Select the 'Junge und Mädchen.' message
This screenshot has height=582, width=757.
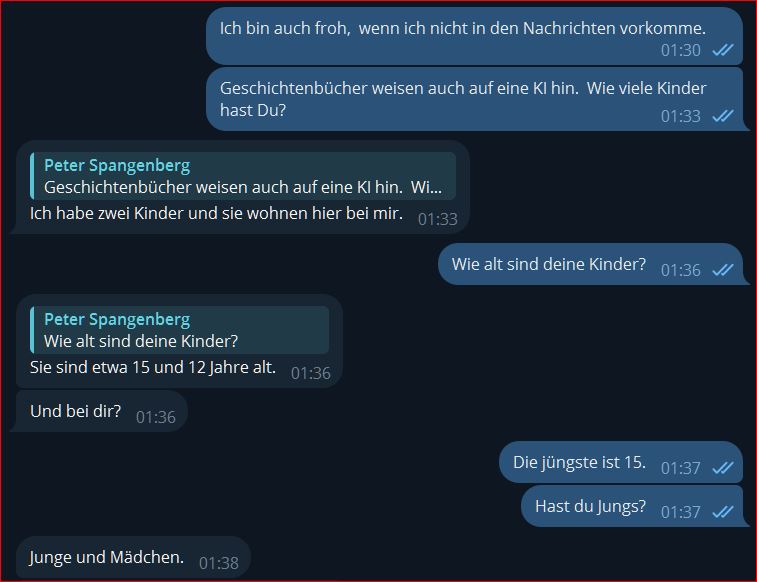[133, 557]
